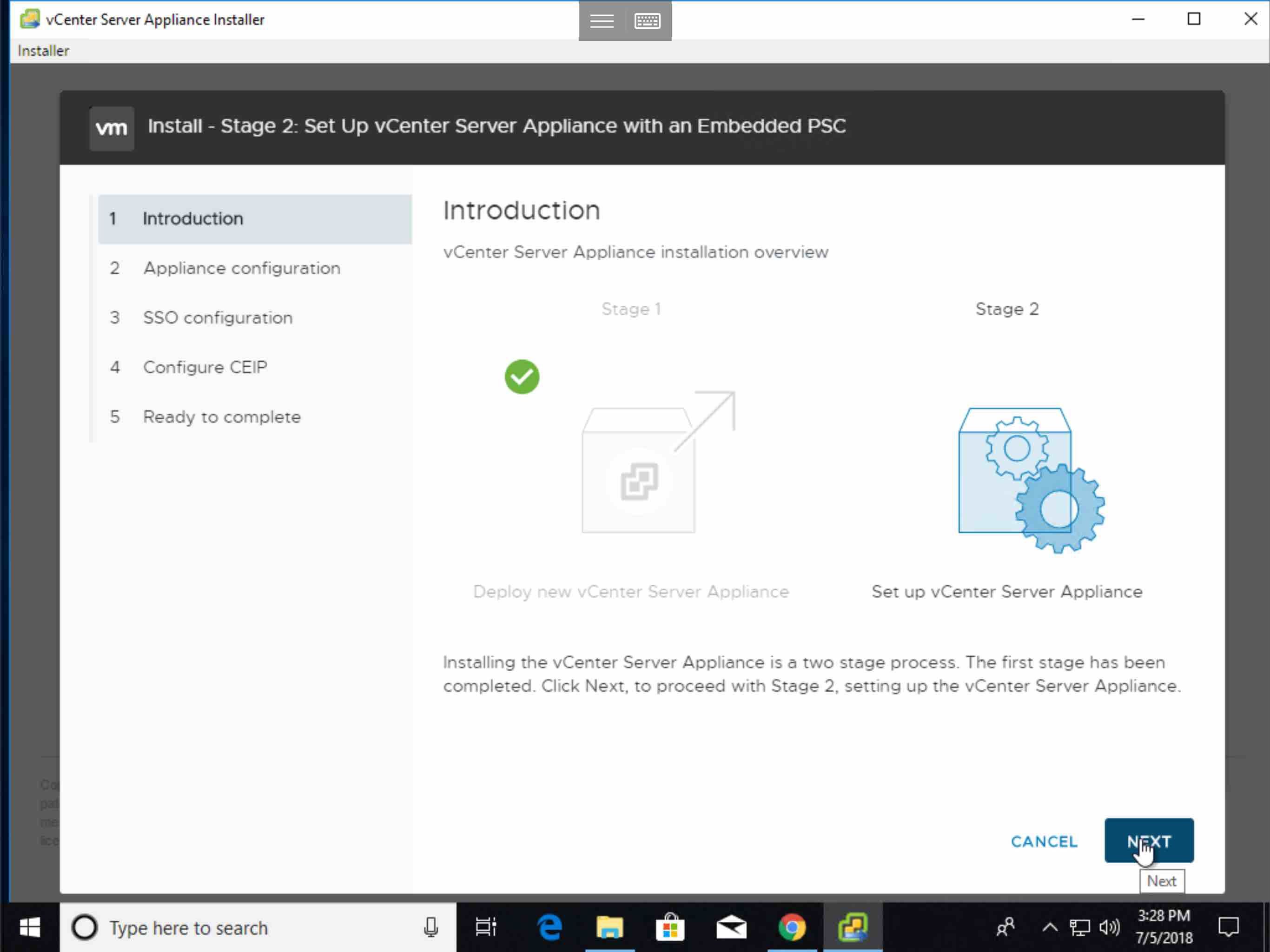Open the People icon in system tray
Viewport: 1270px width, 952px height.
pyautogui.click(x=1006, y=927)
